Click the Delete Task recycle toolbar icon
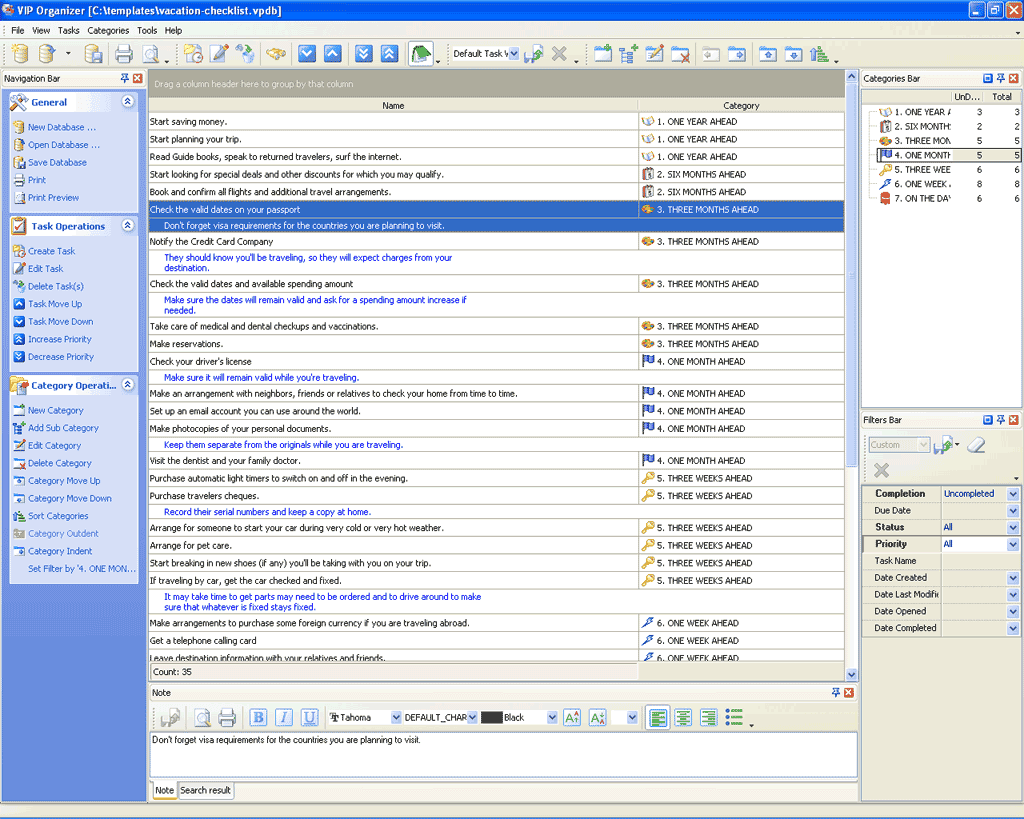Image resolution: width=1024 pixels, height=819 pixels. click(246, 54)
